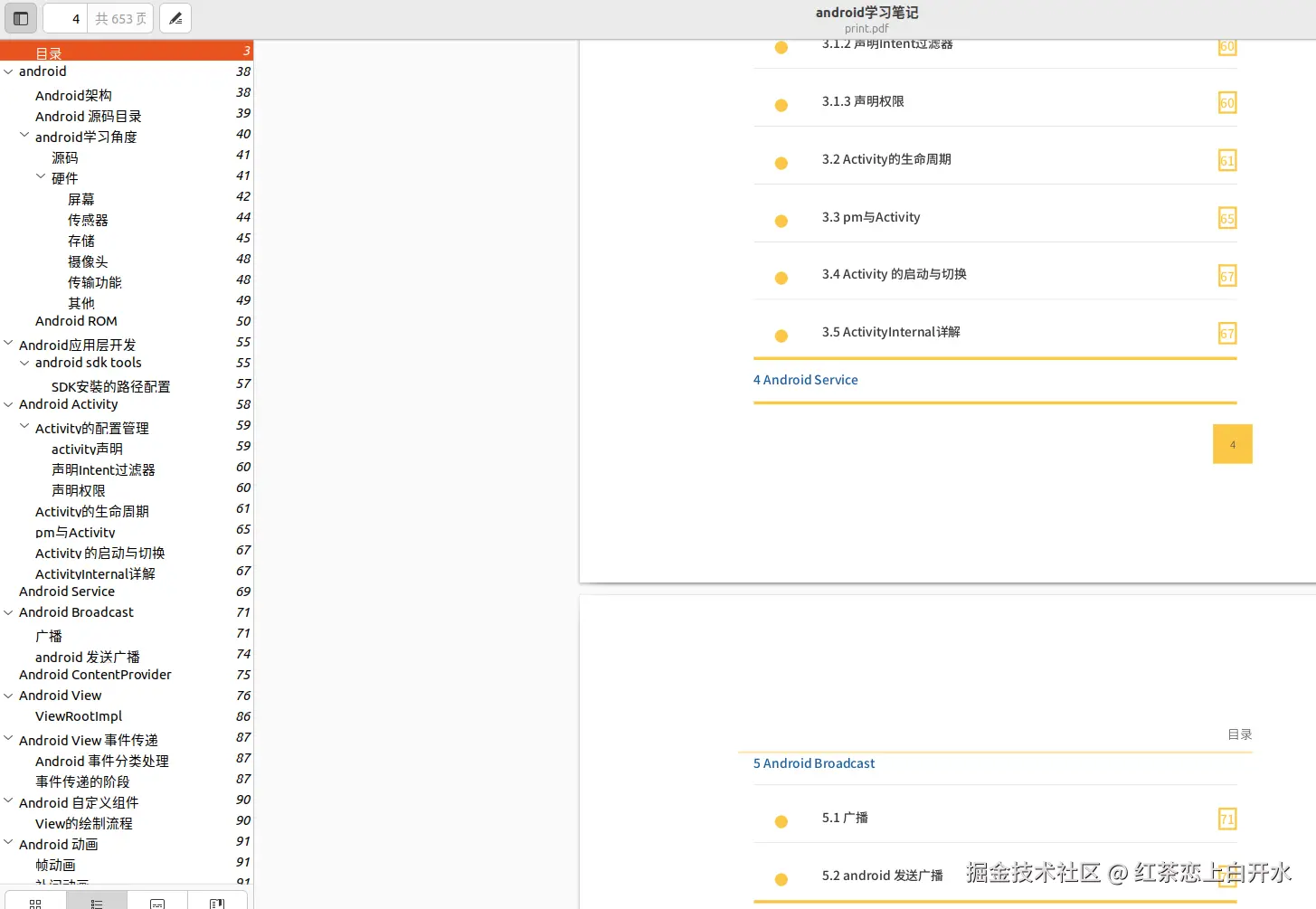Viewport: 1316px width, 909px height.
Task: Select '声明Intent过滤器' outline entry
Action: [x=103, y=469]
